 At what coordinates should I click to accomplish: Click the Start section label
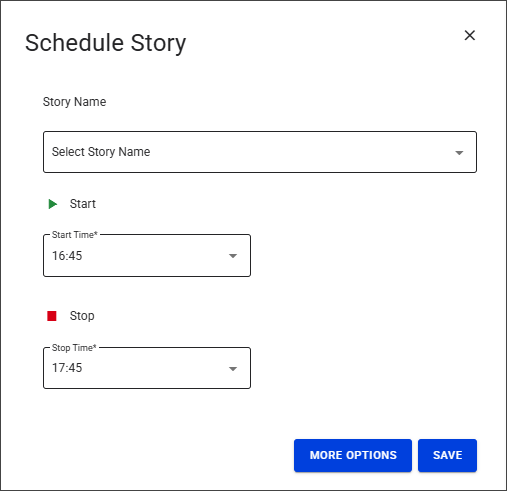(x=83, y=204)
